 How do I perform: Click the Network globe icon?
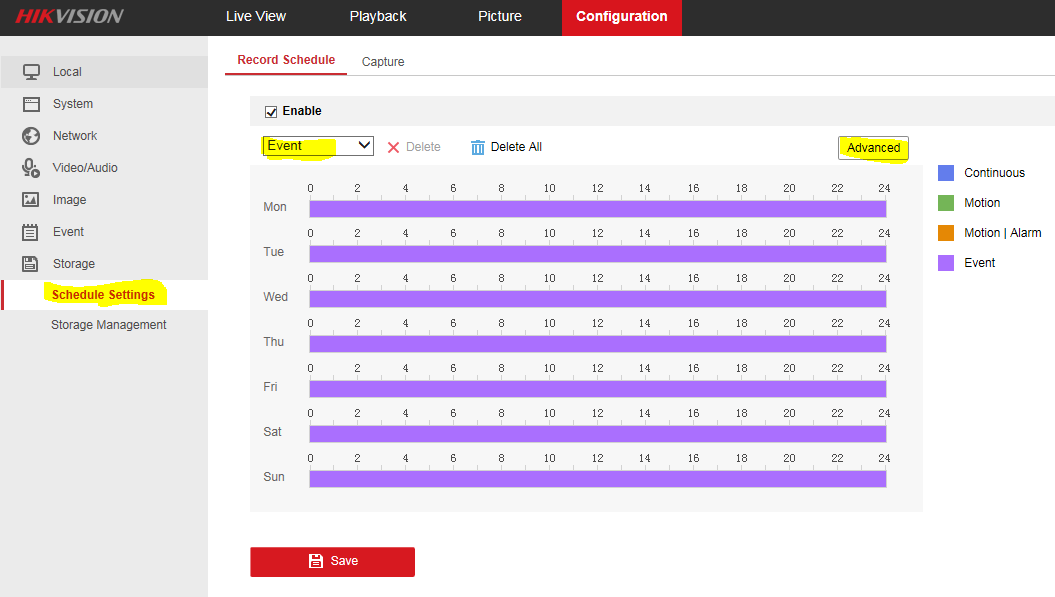click(31, 136)
